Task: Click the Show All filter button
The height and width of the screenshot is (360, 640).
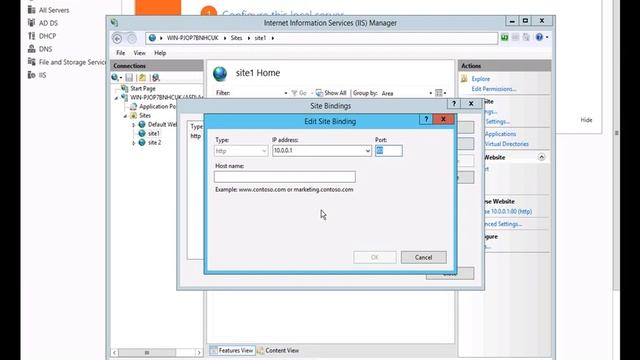Action: 331,93
